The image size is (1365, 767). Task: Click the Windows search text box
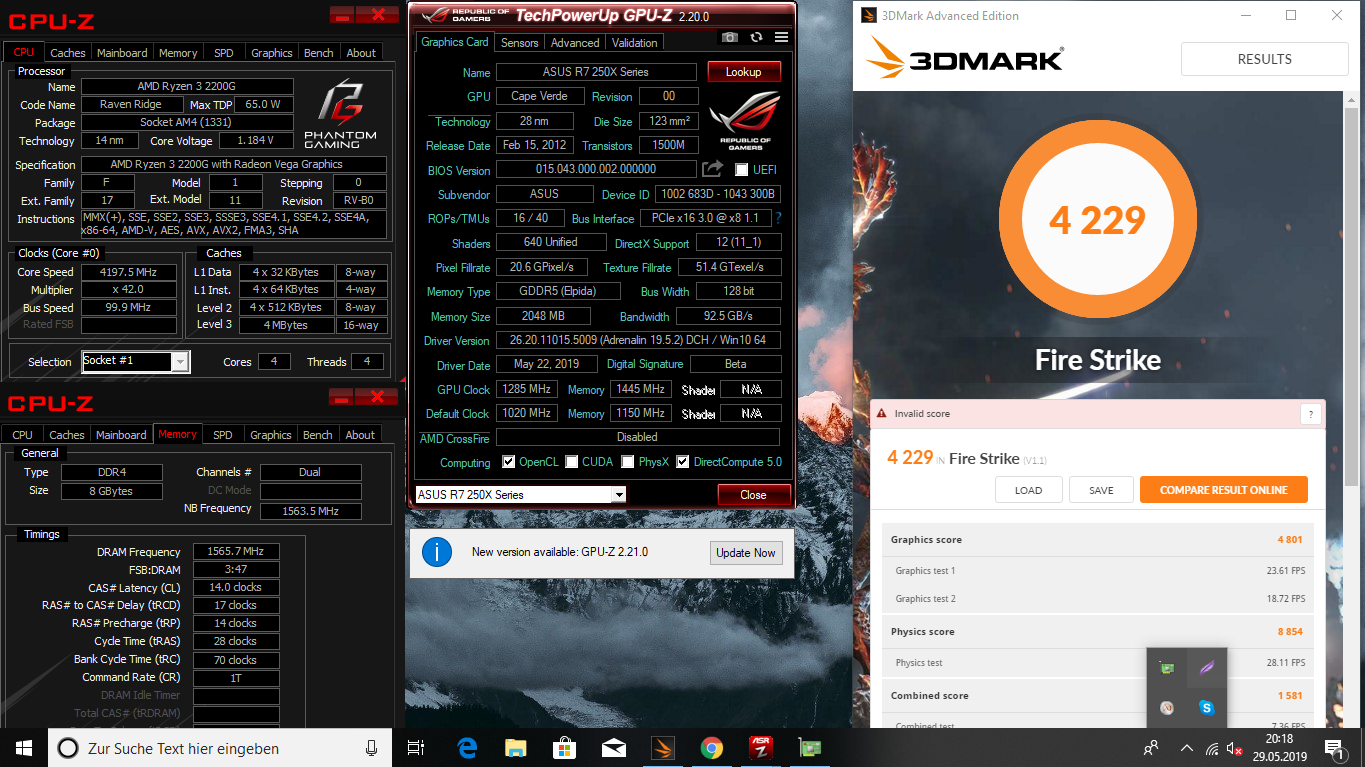tap(220, 748)
